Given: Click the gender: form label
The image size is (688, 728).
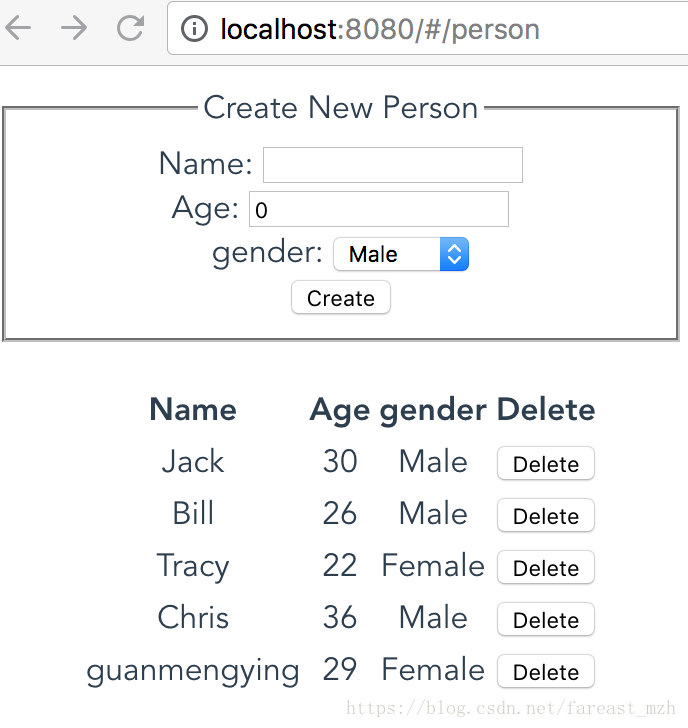Looking at the screenshot, I should point(267,254).
